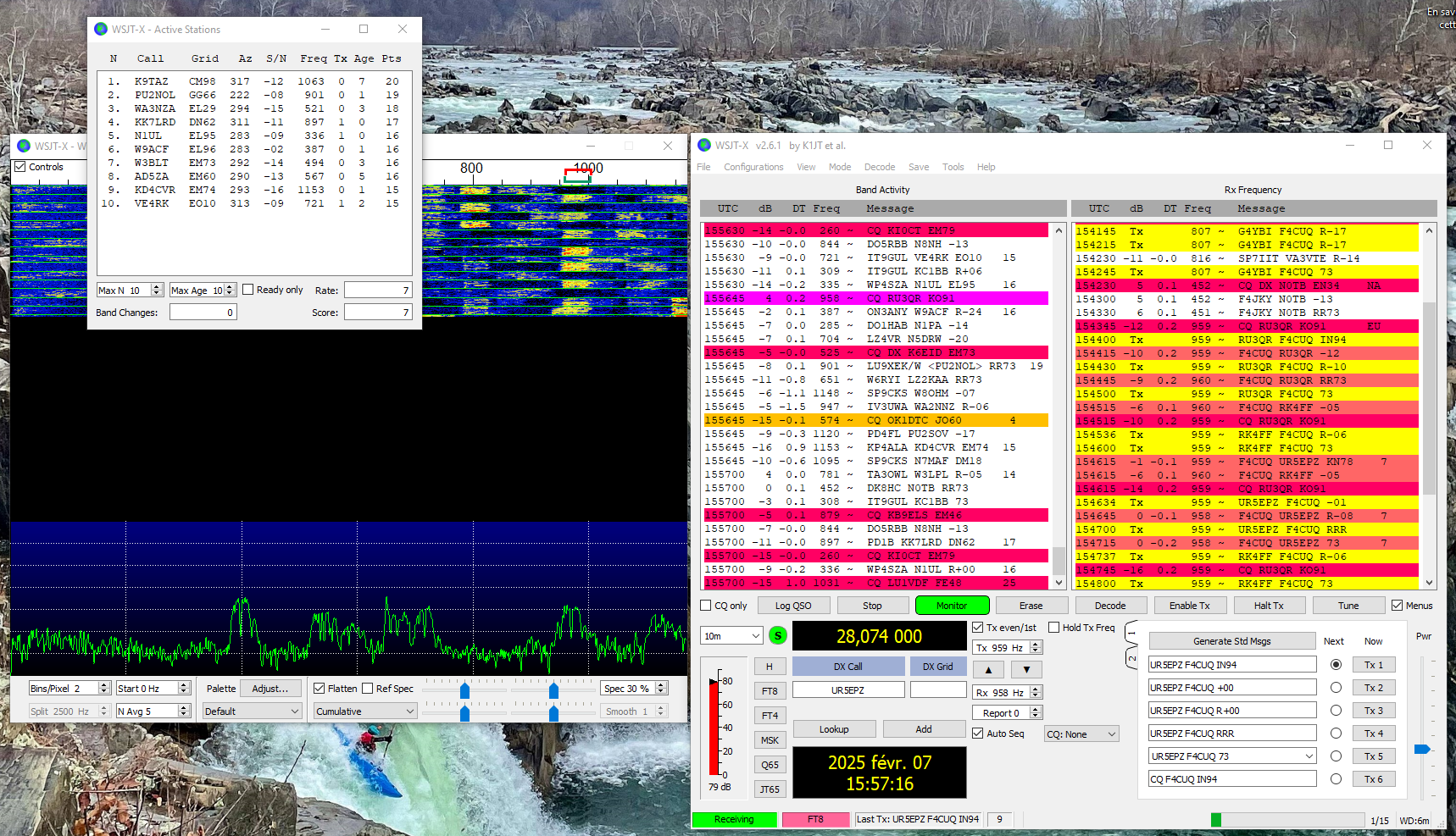Expand the UR5EPZ F4CUQ 73 message dropdown
The image size is (1456, 836).
(x=1309, y=756)
